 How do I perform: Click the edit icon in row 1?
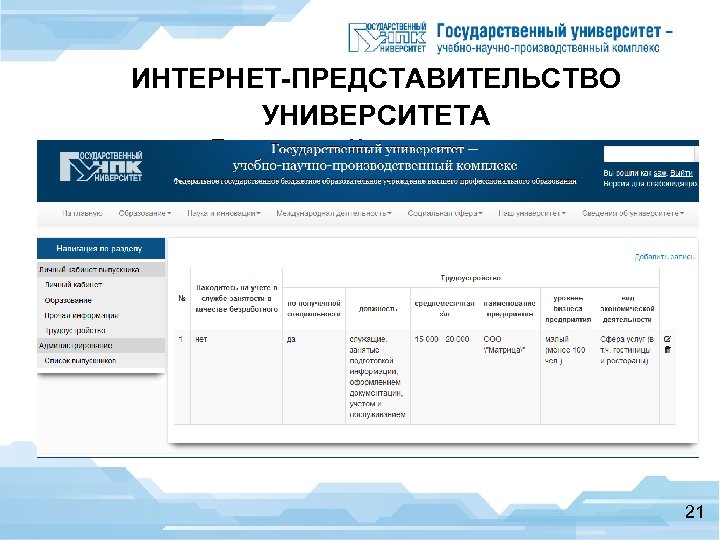668,339
